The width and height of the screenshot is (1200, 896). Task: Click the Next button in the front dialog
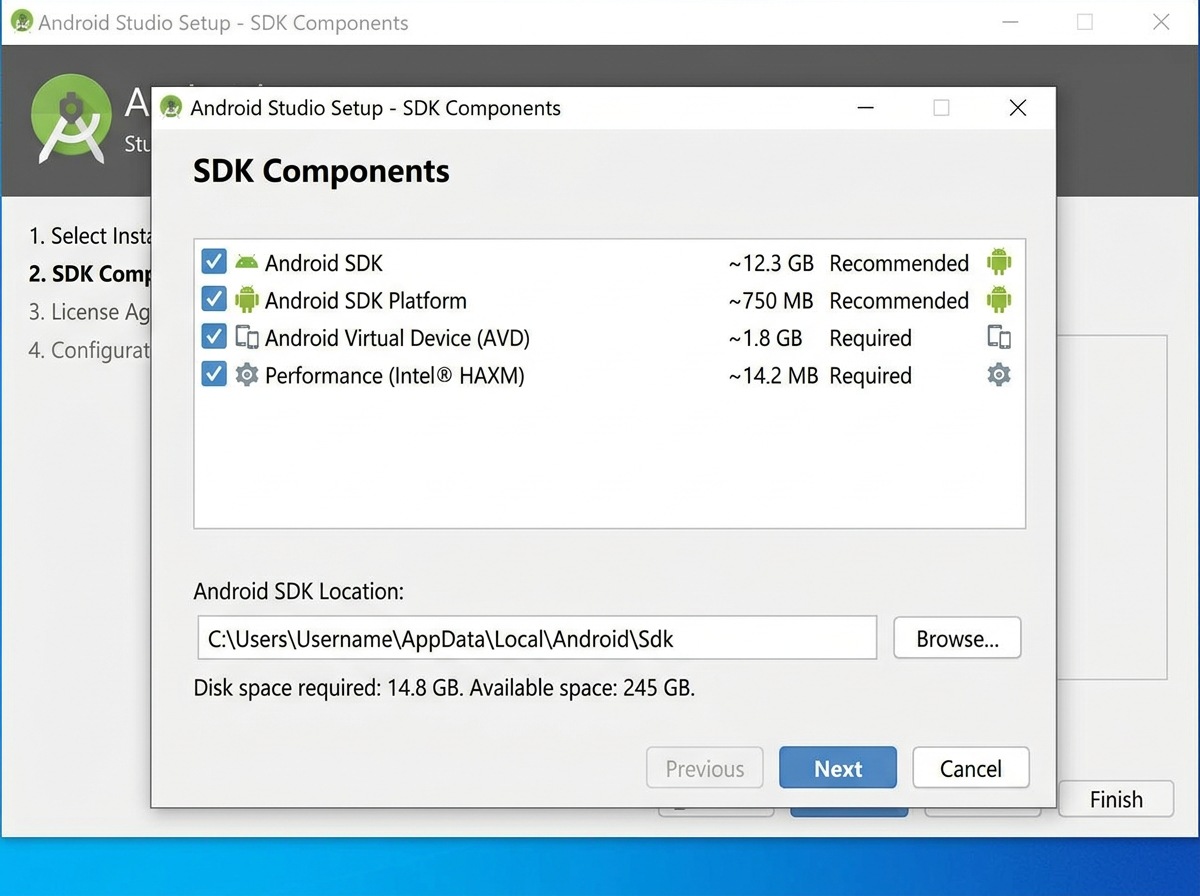tap(838, 768)
